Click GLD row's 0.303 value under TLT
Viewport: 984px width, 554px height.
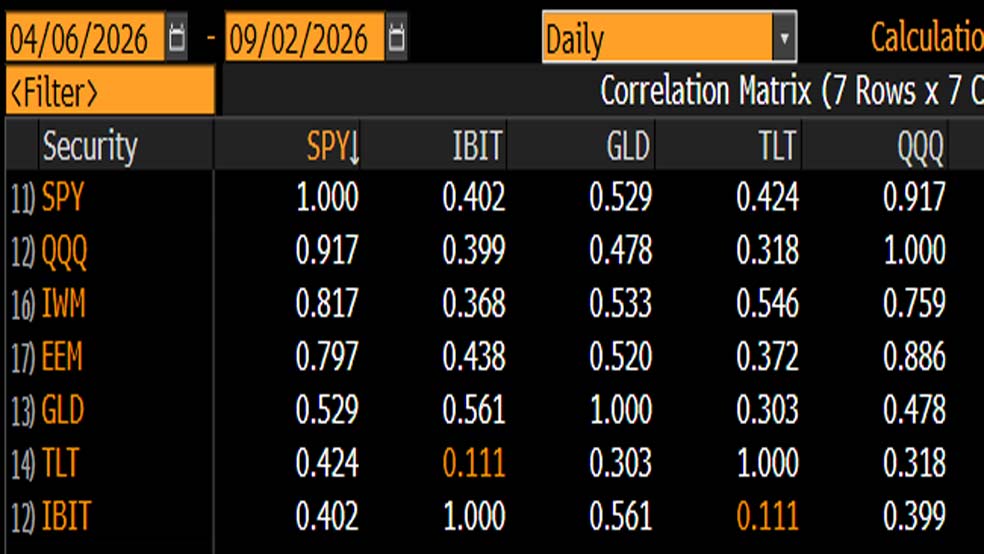767,410
